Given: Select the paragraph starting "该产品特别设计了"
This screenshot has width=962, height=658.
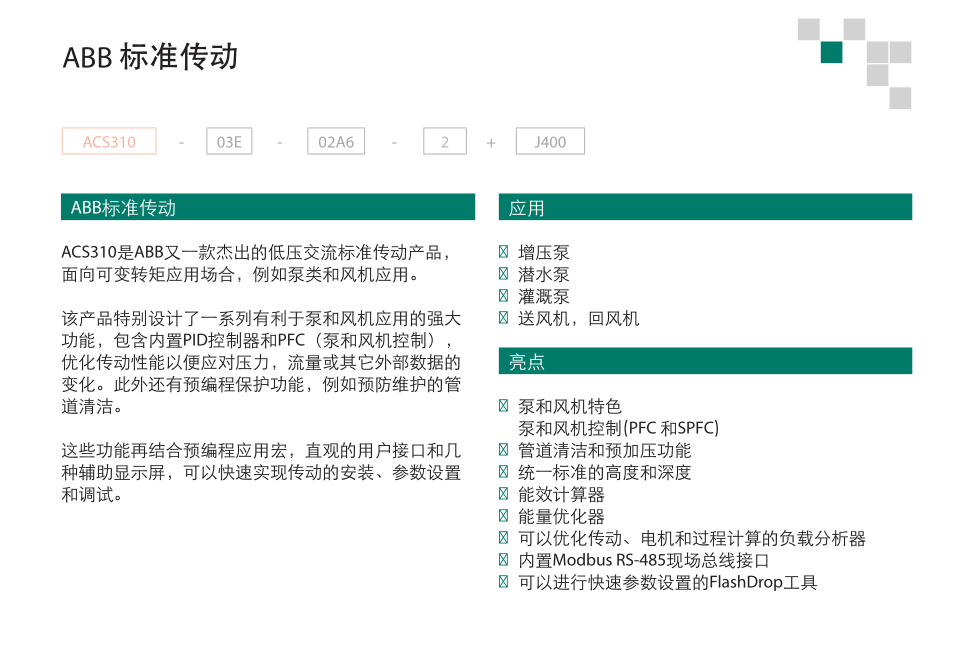Looking at the screenshot, I should point(261,362).
